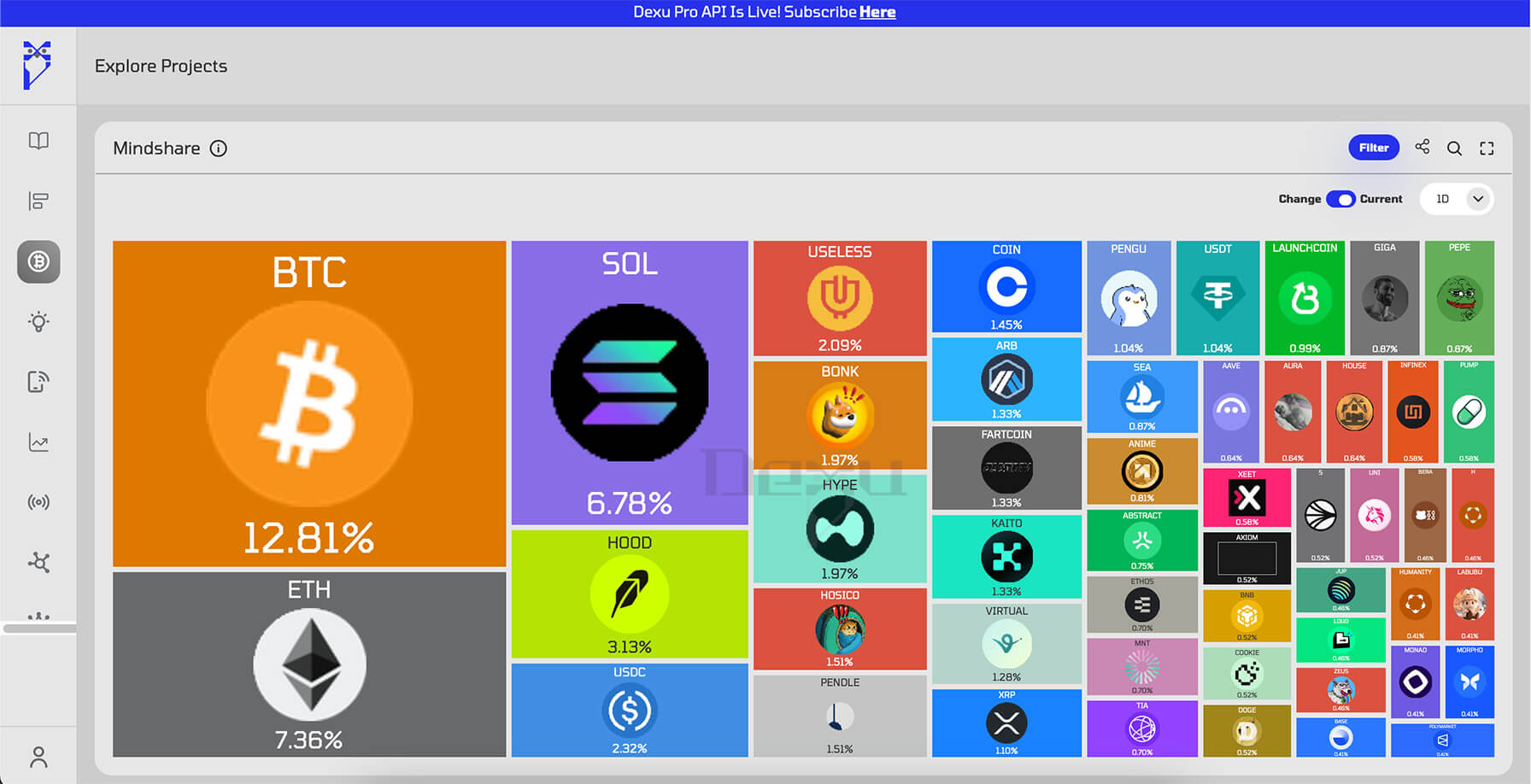Click the Dexu logo in the sidebar
The width and height of the screenshot is (1531, 784).
coord(38,65)
